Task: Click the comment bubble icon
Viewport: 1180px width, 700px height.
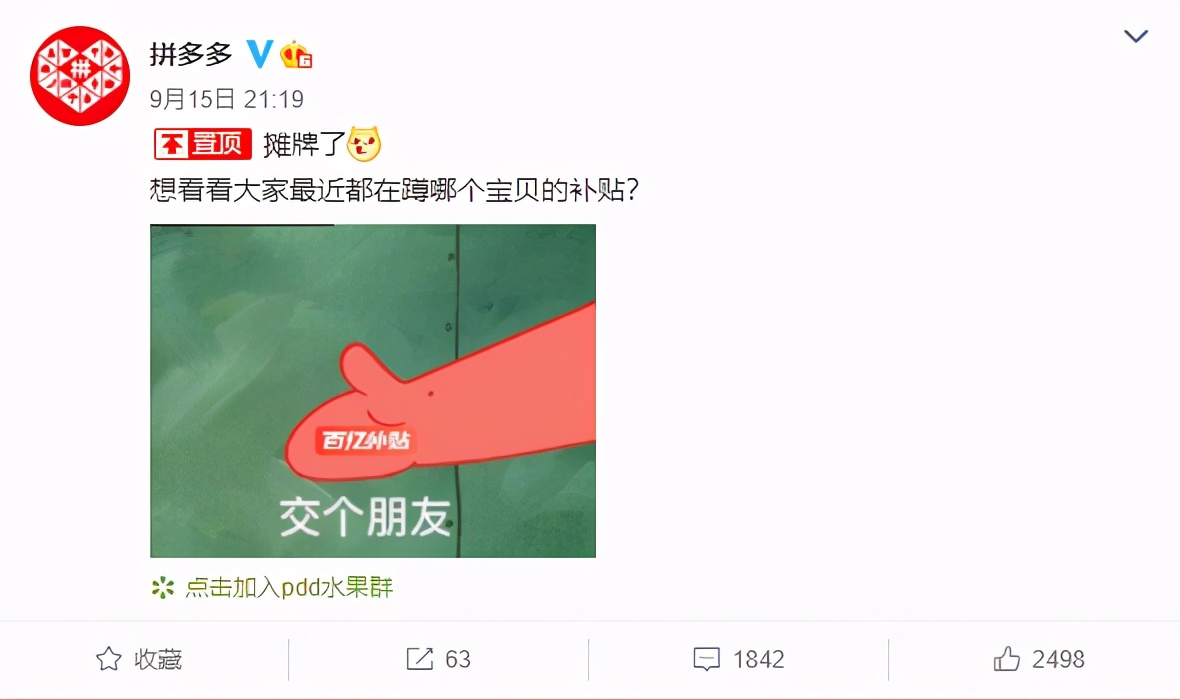Action: [x=706, y=659]
